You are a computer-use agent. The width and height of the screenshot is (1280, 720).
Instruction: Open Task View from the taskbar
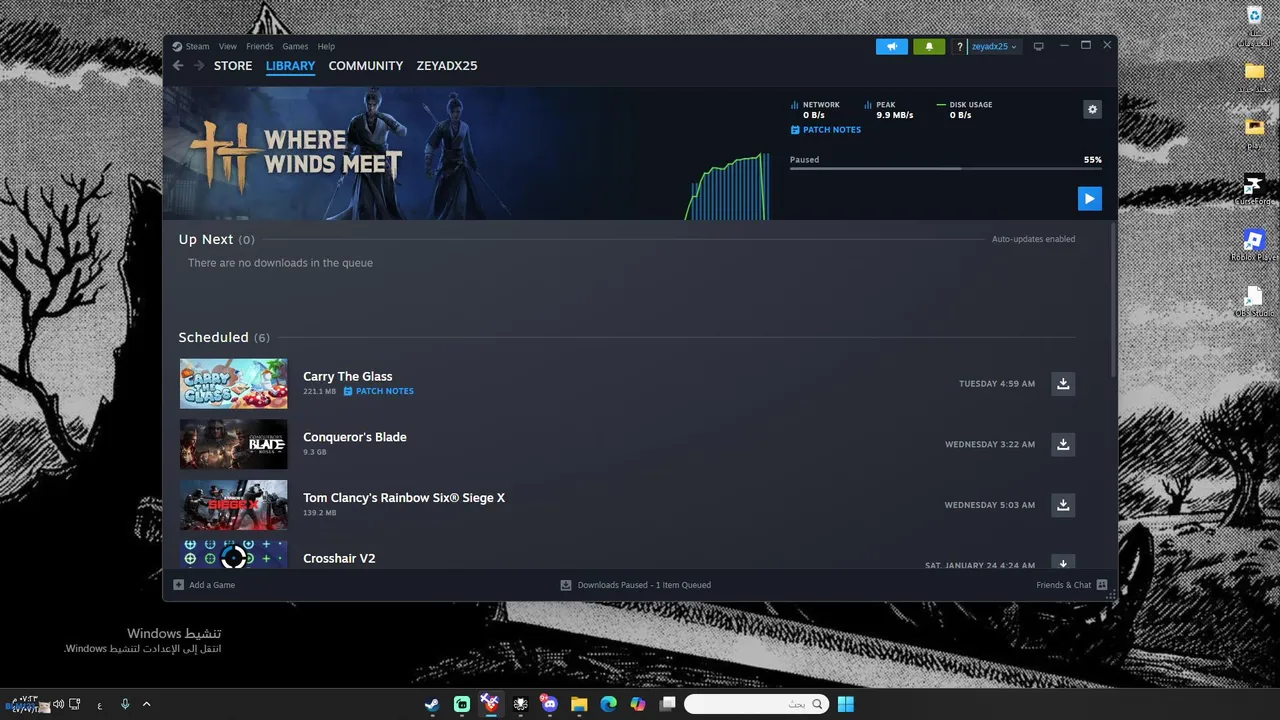[x=668, y=704]
